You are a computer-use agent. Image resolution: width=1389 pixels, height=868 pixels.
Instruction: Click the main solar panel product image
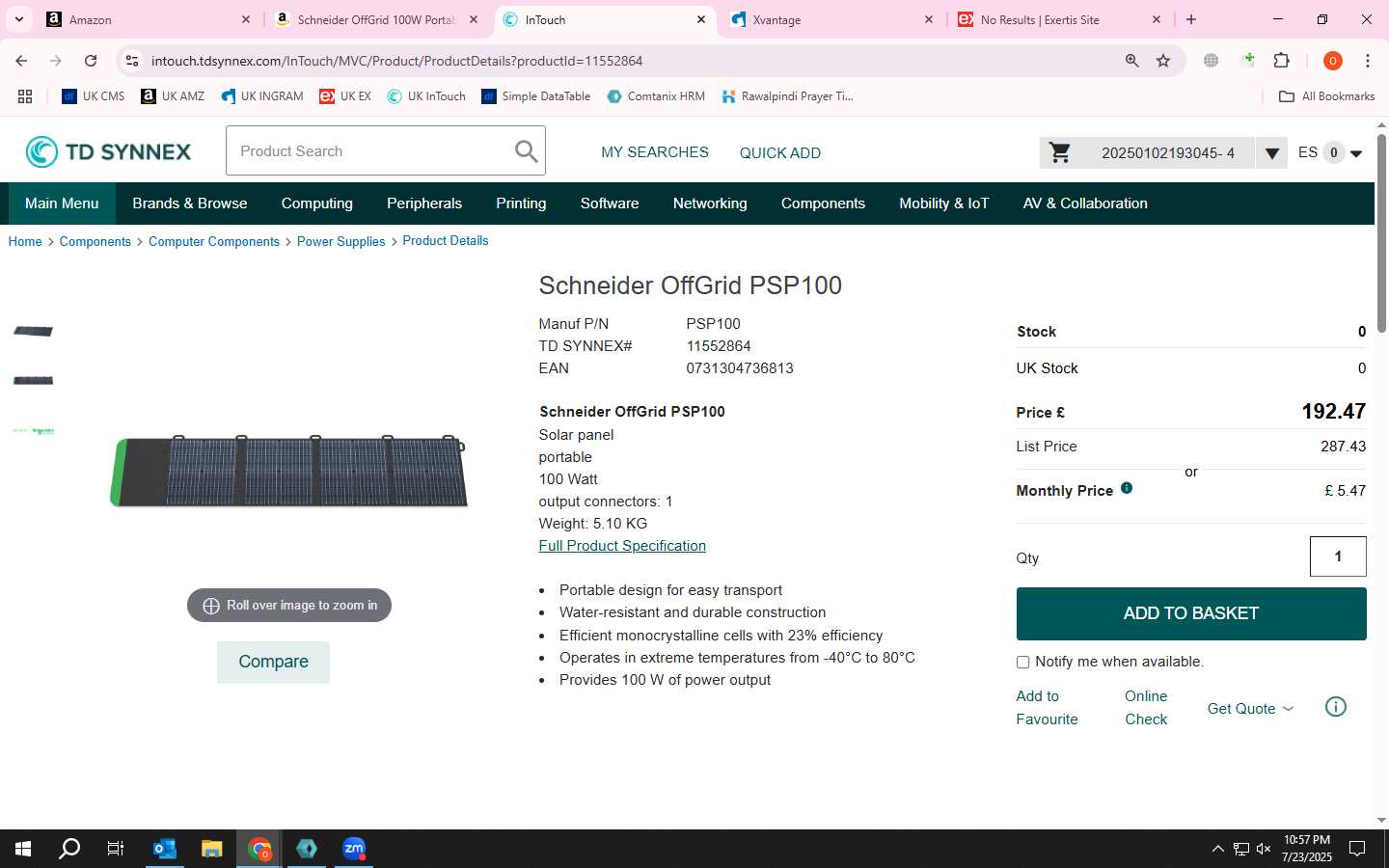288,471
